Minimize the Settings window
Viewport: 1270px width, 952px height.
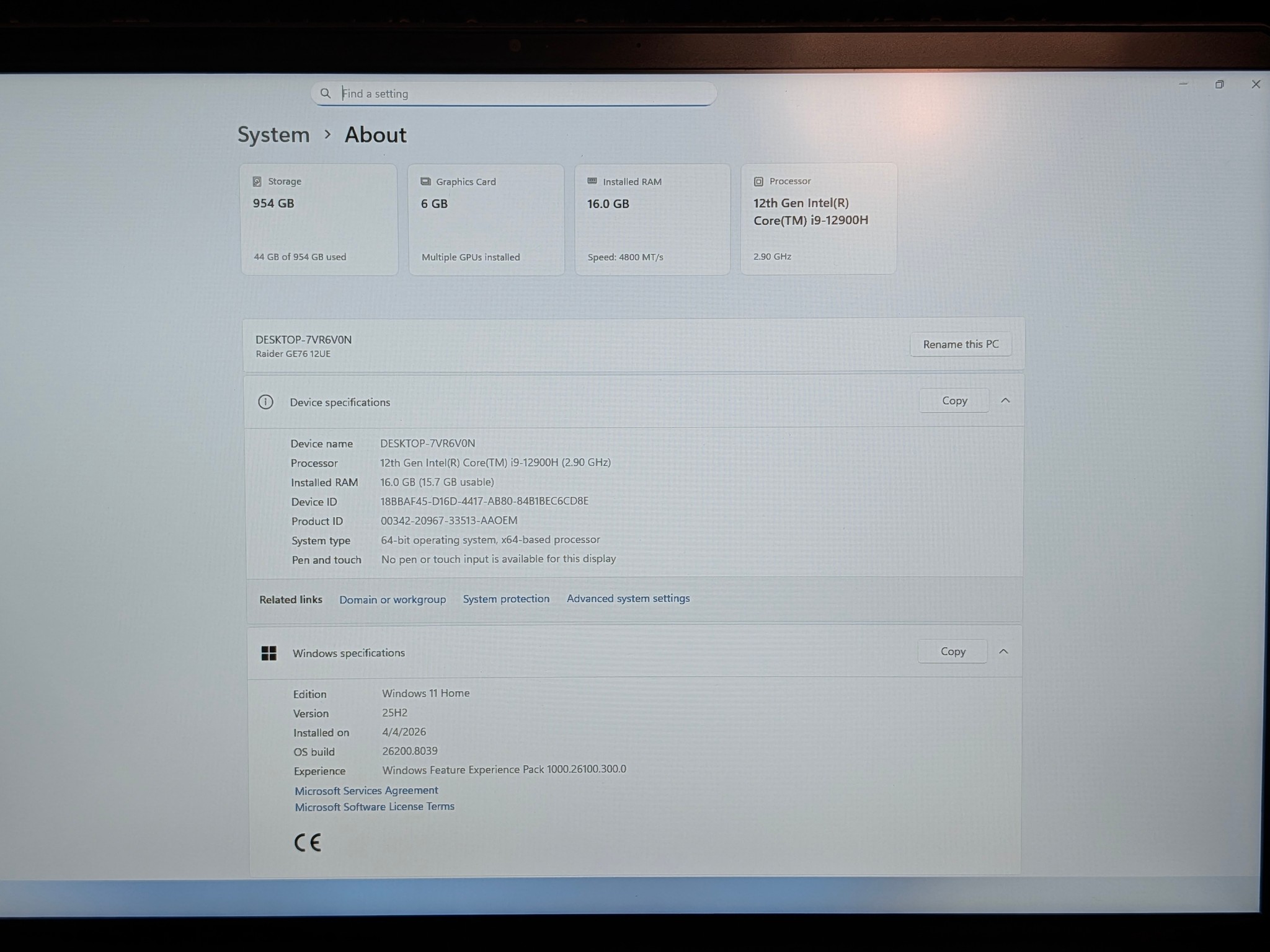(x=1183, y=84)
